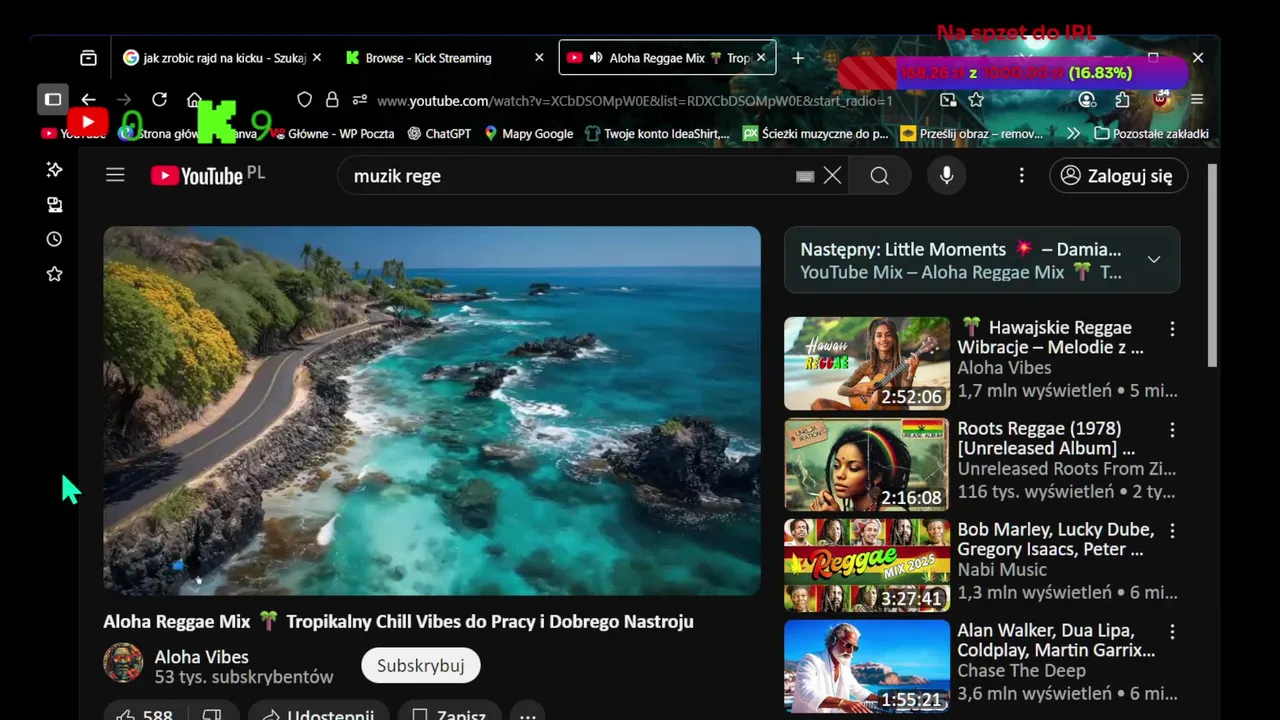Screen dimensions: 1280x720
Task: Dislike the video with thumbs-down
Action: click(x=212, y=715)
